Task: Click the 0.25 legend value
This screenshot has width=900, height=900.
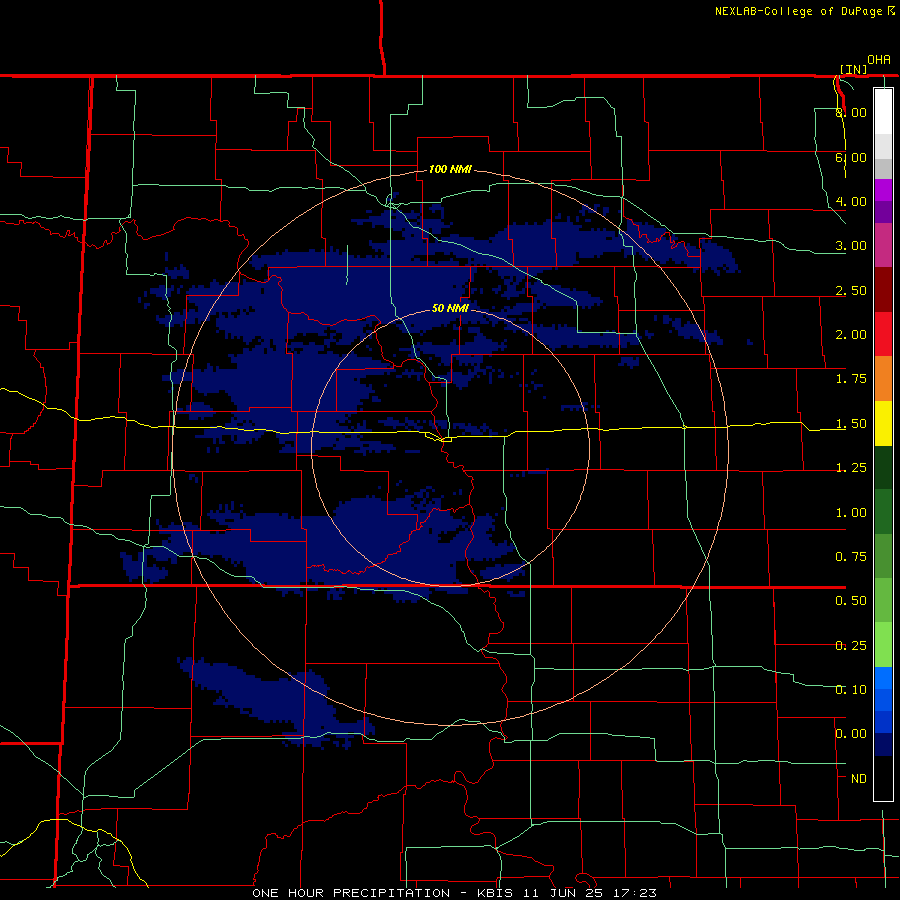Action: (851, 646)
